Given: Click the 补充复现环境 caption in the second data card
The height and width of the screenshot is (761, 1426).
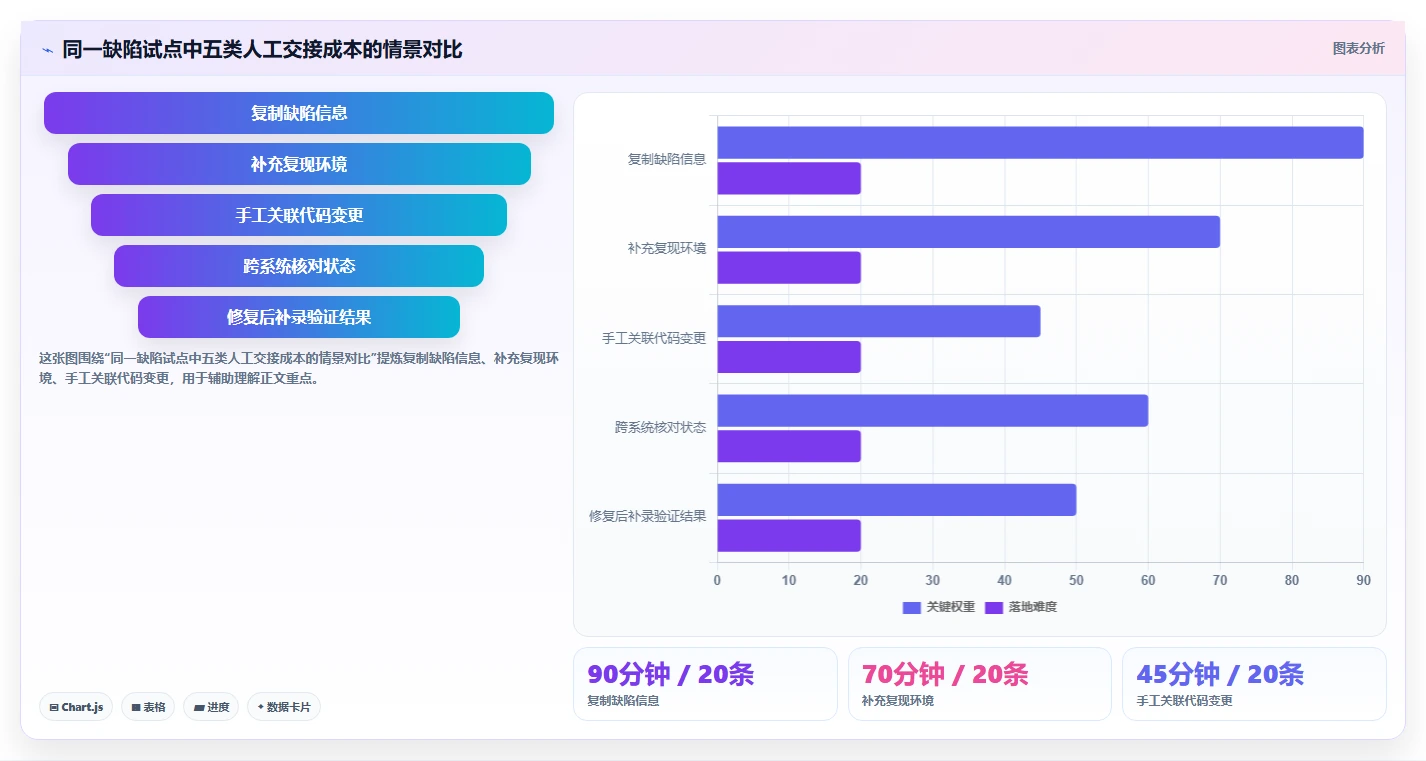Looking at the screenshot, I should [898, 701].
